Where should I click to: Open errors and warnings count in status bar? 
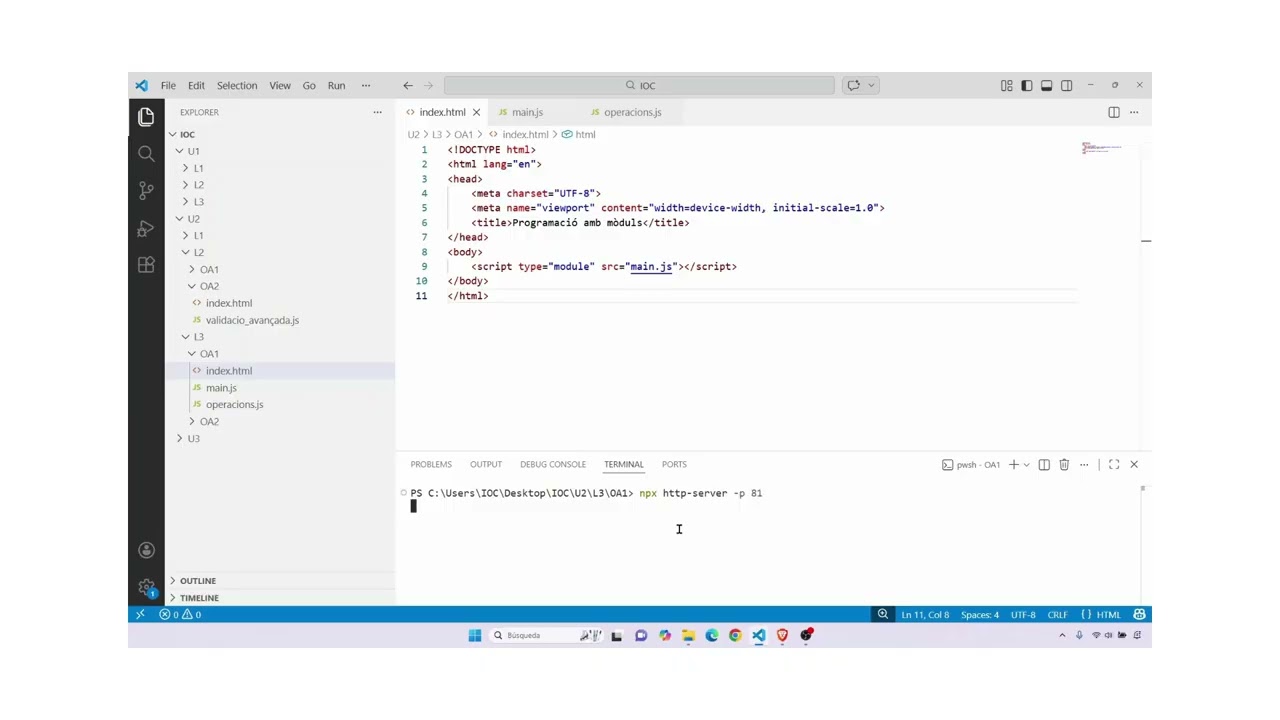click(x=181, y=614)
